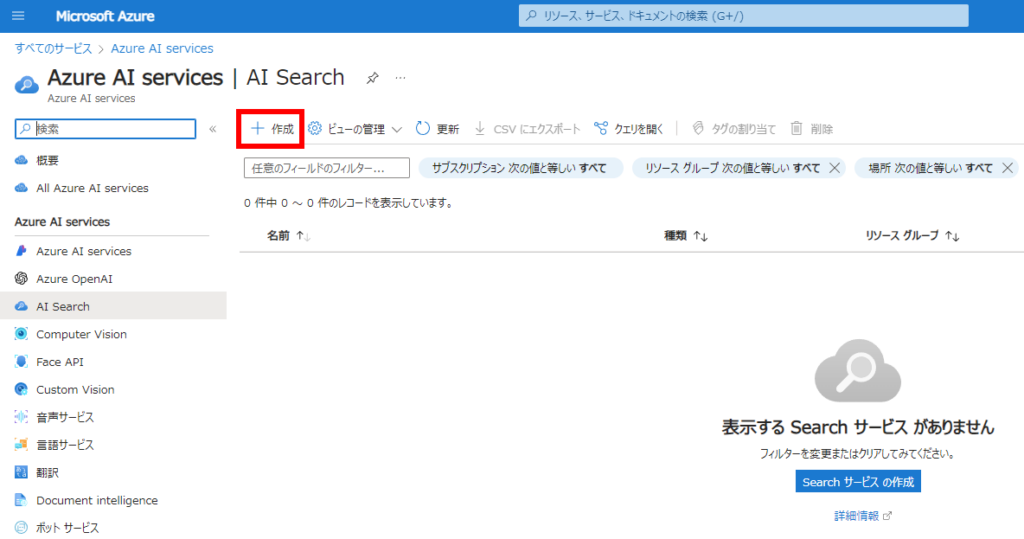Remove the リソース グループ filter with X
The height and width of the screenshot is (539, 1024).
pyautogui.click(x=834, y=168)
